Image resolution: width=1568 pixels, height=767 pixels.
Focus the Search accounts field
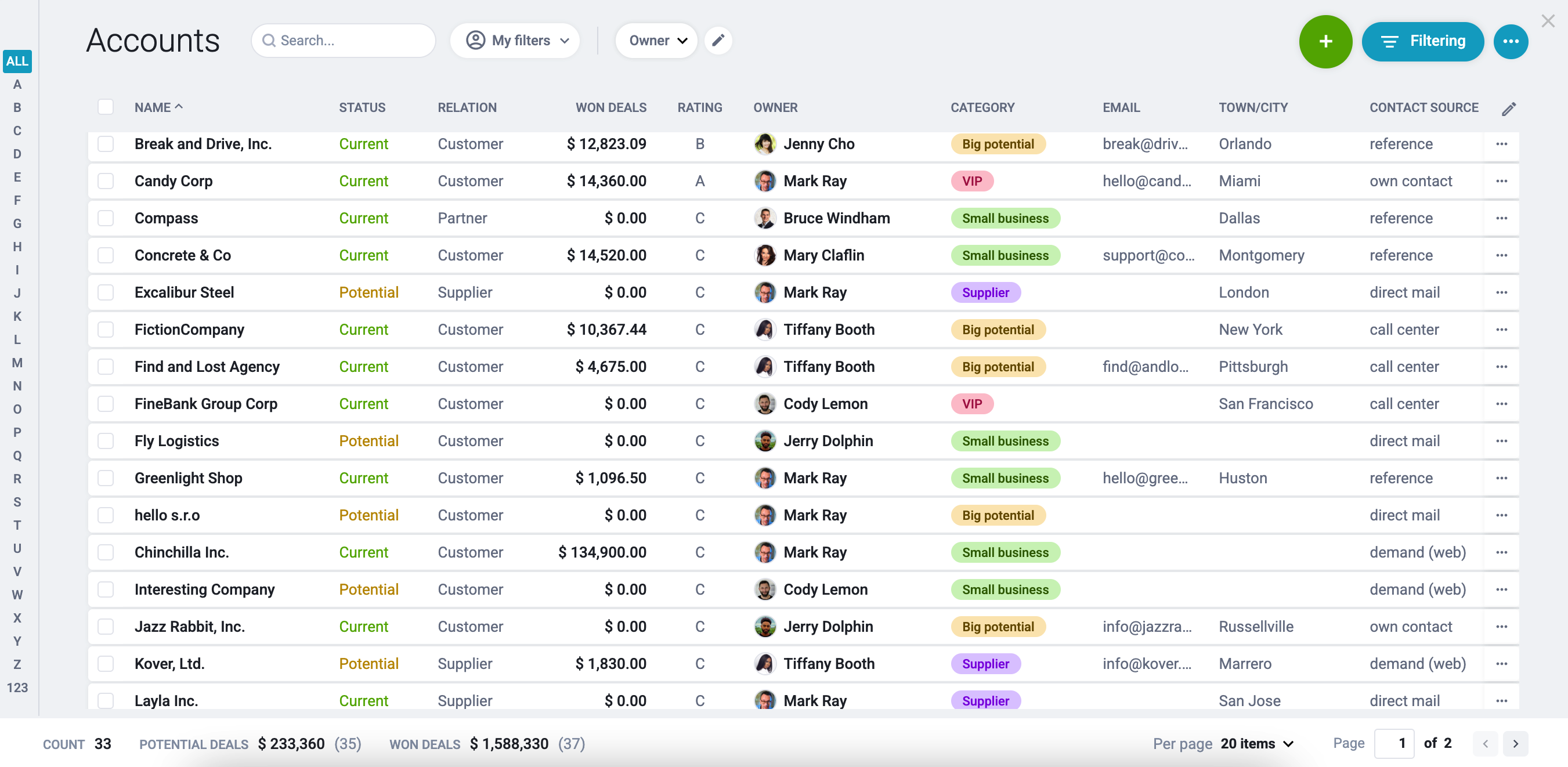[344, 41]
